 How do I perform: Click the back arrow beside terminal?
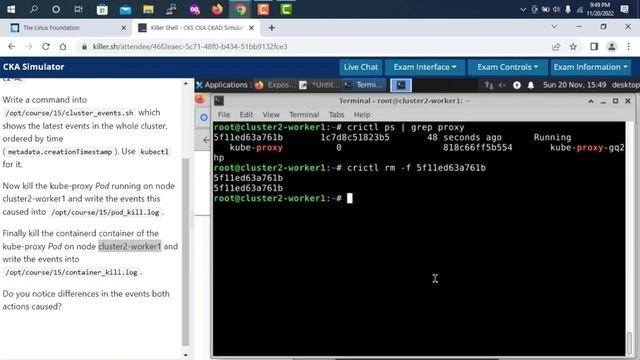(206, 140)
